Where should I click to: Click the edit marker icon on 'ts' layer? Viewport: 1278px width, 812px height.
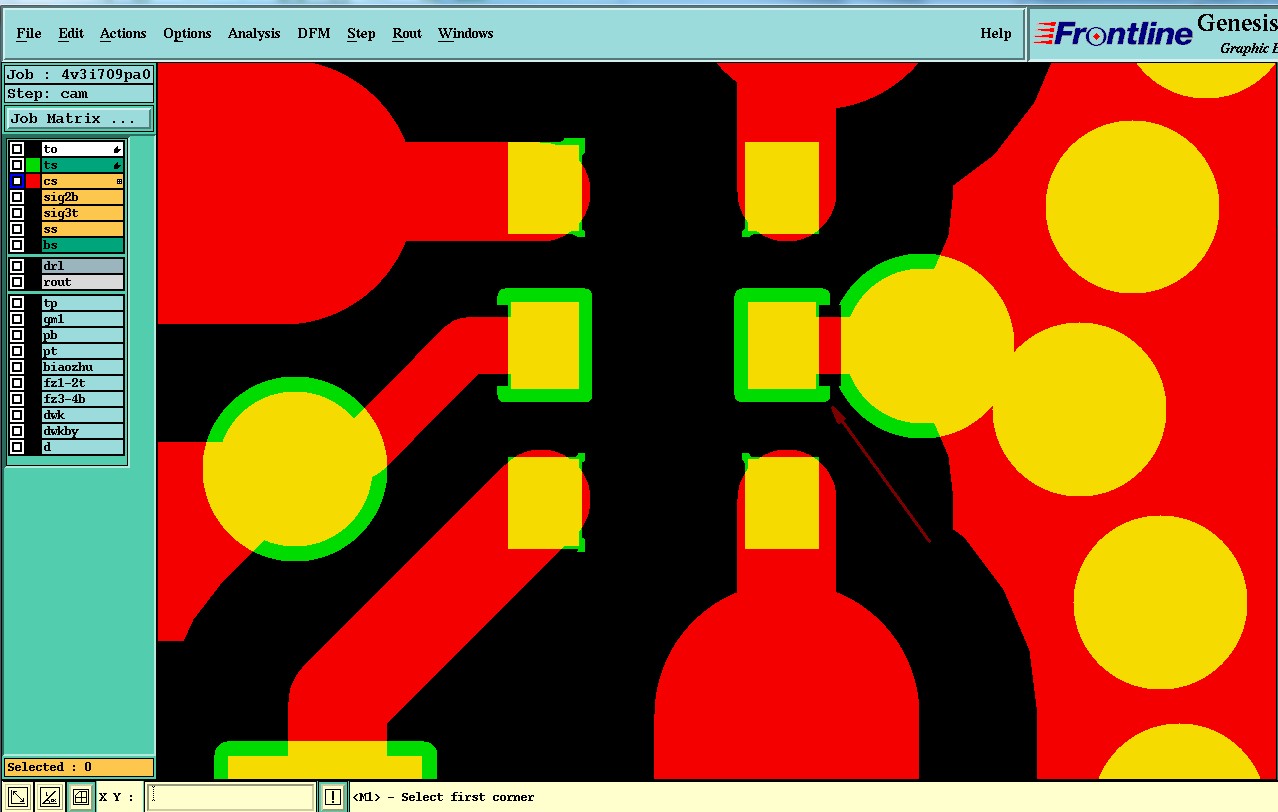(x=117, y=165)
